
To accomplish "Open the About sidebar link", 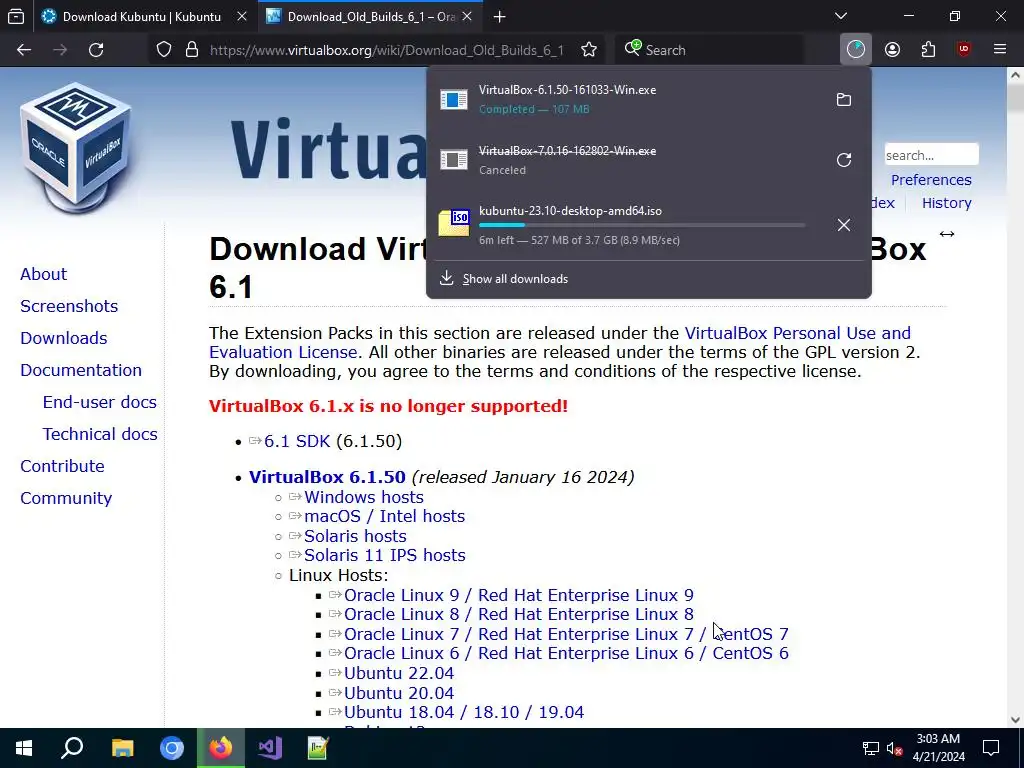I will pyautogui.click(x=43, y=274).
